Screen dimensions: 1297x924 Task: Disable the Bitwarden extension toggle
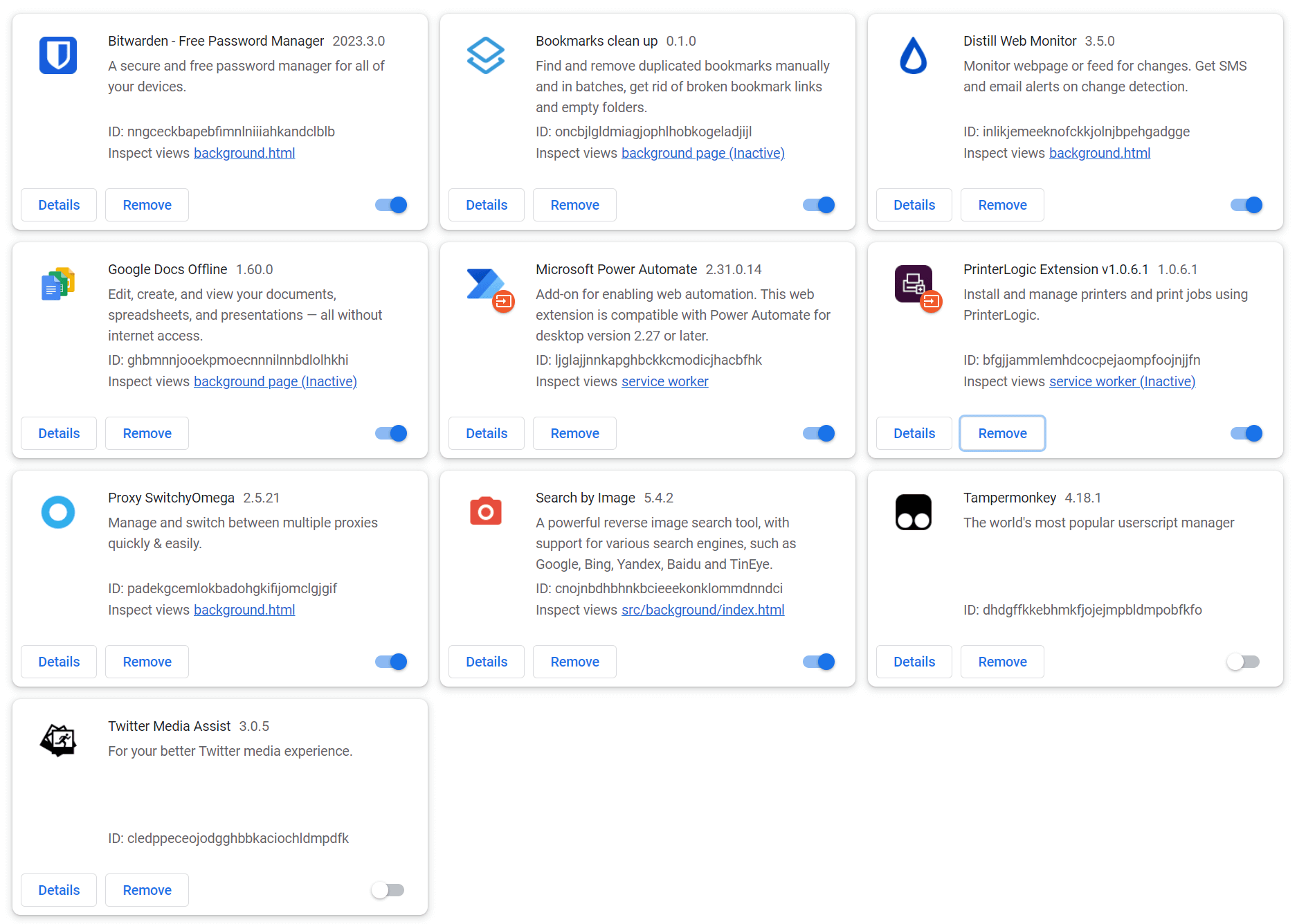391,205
